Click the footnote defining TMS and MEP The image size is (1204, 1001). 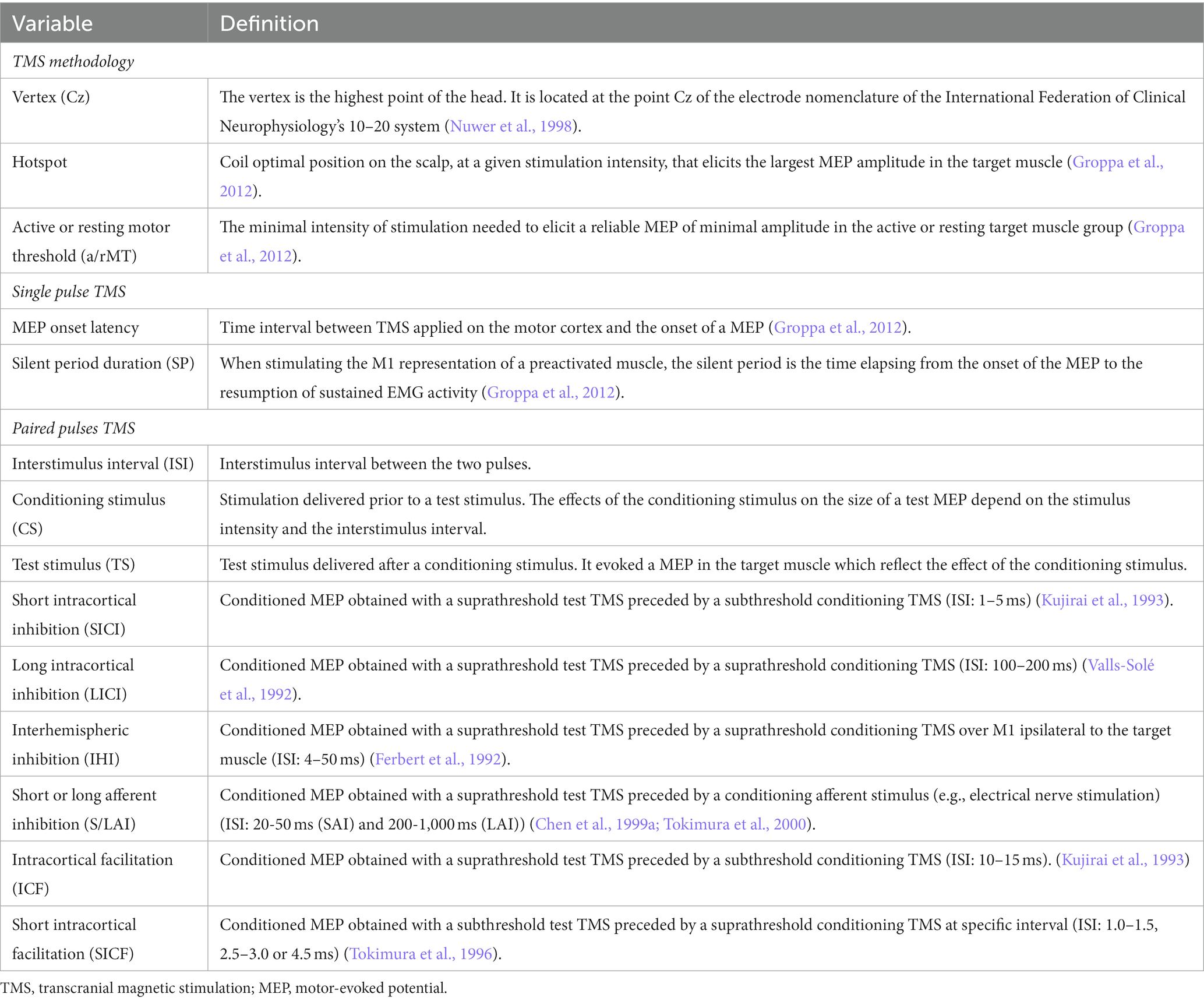(x=224, y=988)
